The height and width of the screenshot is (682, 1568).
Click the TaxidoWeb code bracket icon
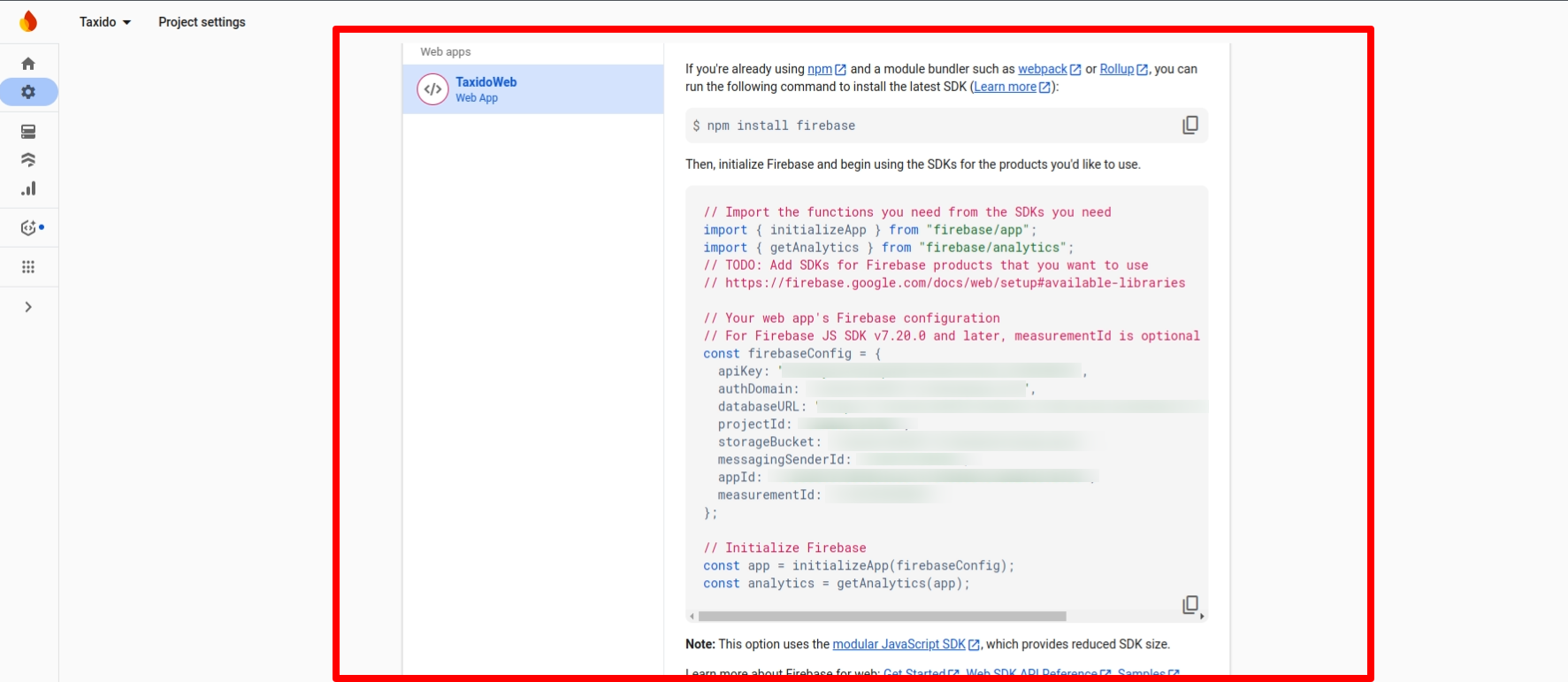coord(432,89)
